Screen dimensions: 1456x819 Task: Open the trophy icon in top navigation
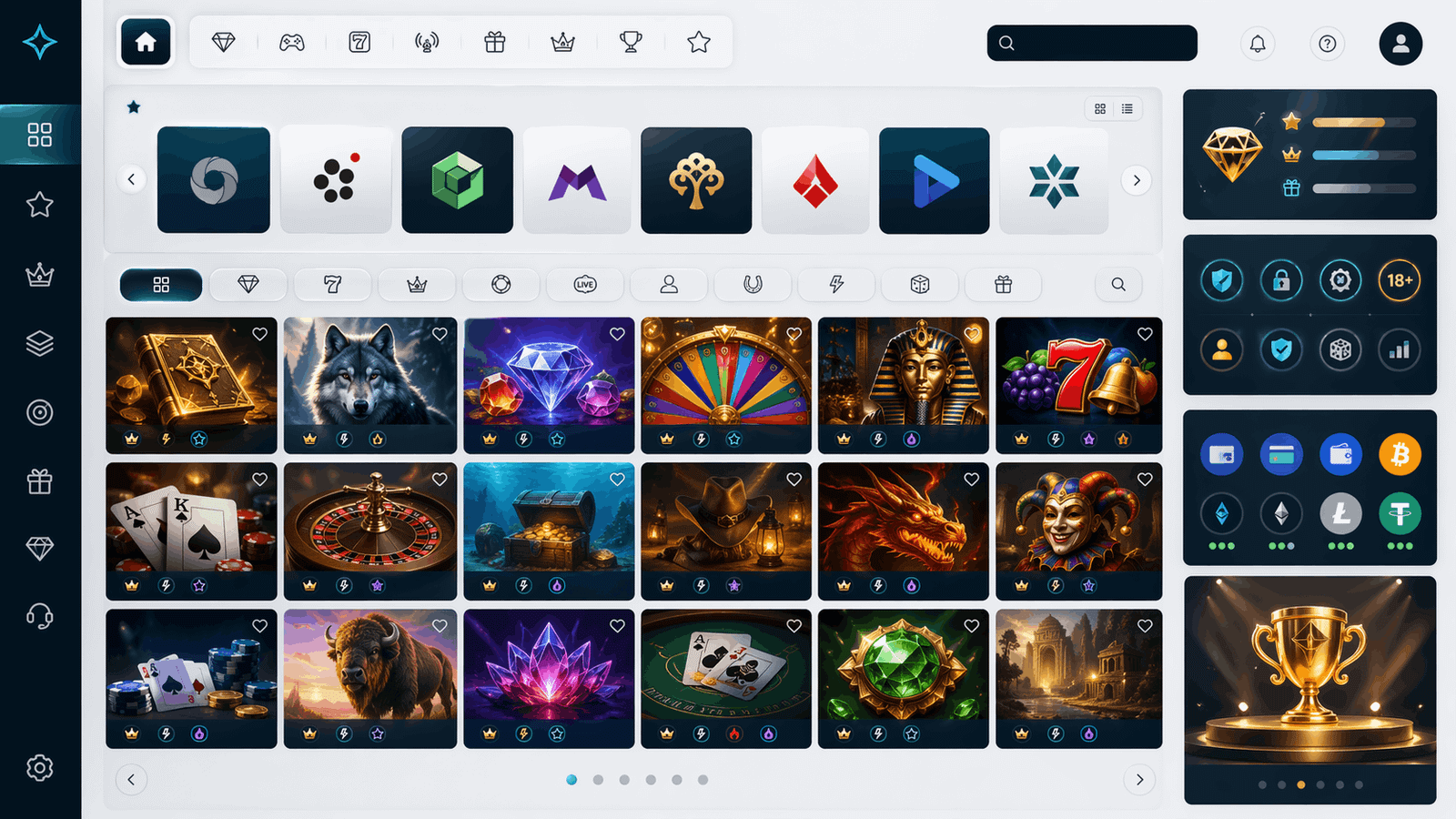(x=631, y=42)
